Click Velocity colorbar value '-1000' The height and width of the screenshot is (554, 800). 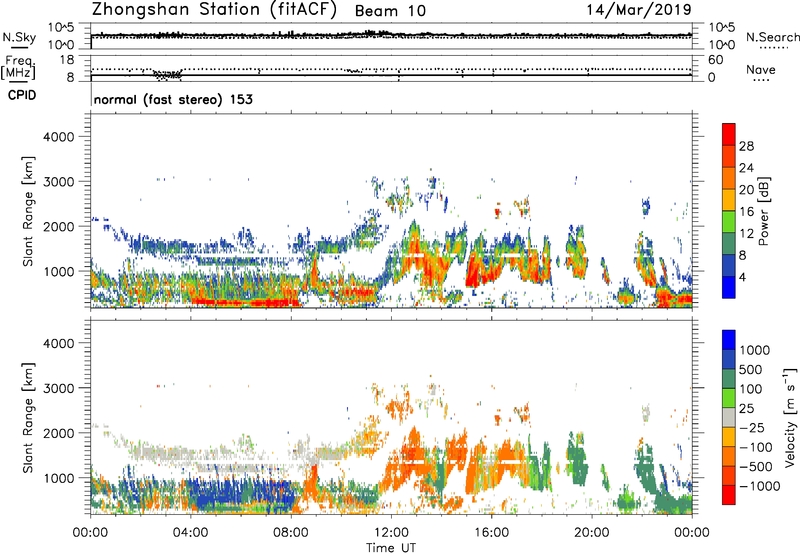click(x=759, y=486)
